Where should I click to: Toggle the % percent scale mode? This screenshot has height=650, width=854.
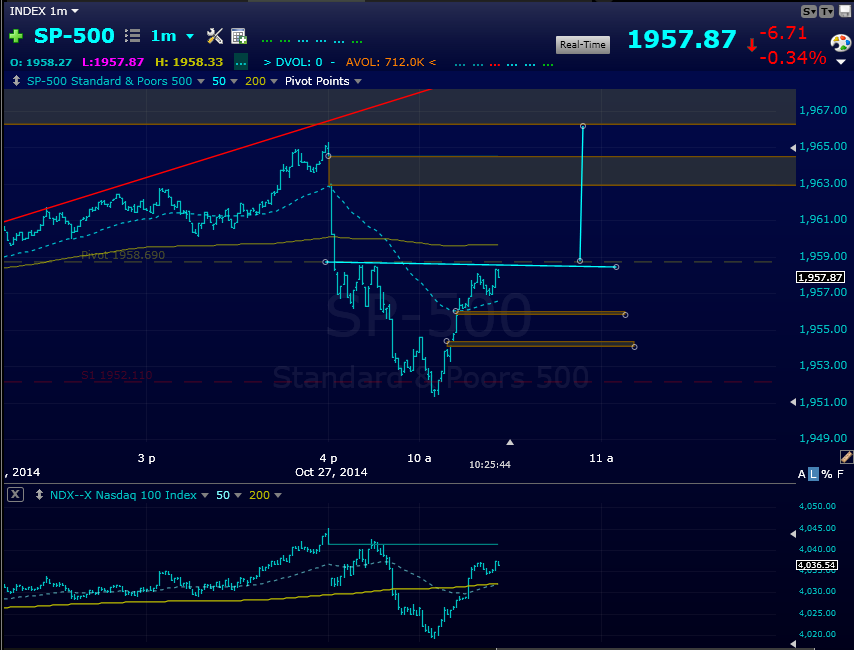coord(827,474)
